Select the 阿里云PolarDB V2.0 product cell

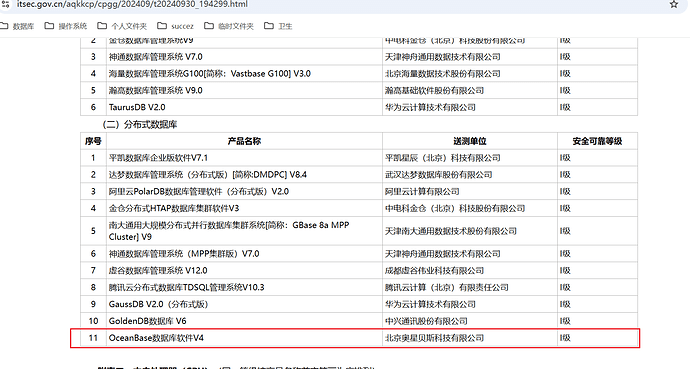(244, 191)
